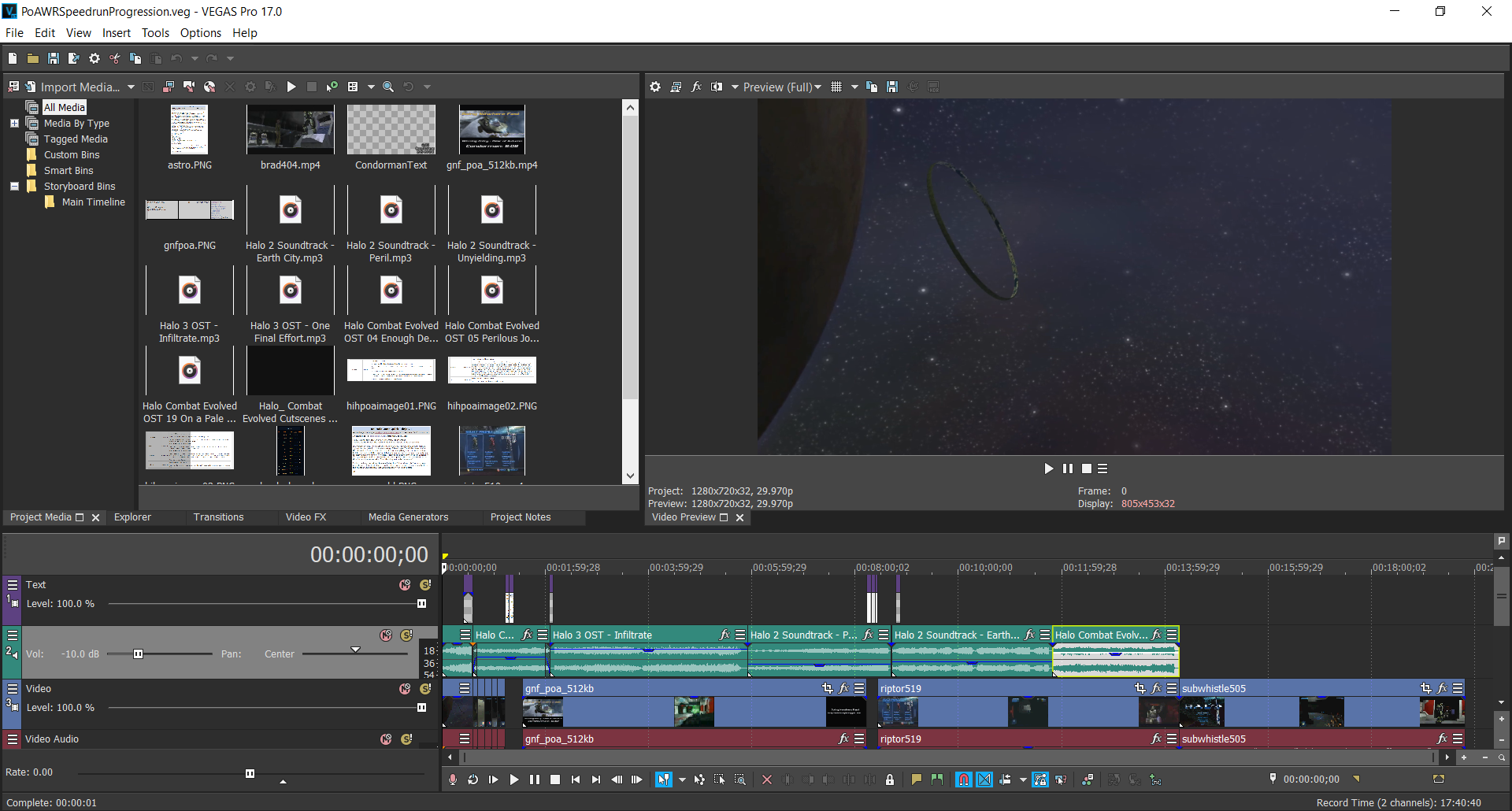Viewport: 1512px width, 811px height.
Task: Mute the Video Audio track
Action: (386, 739)
